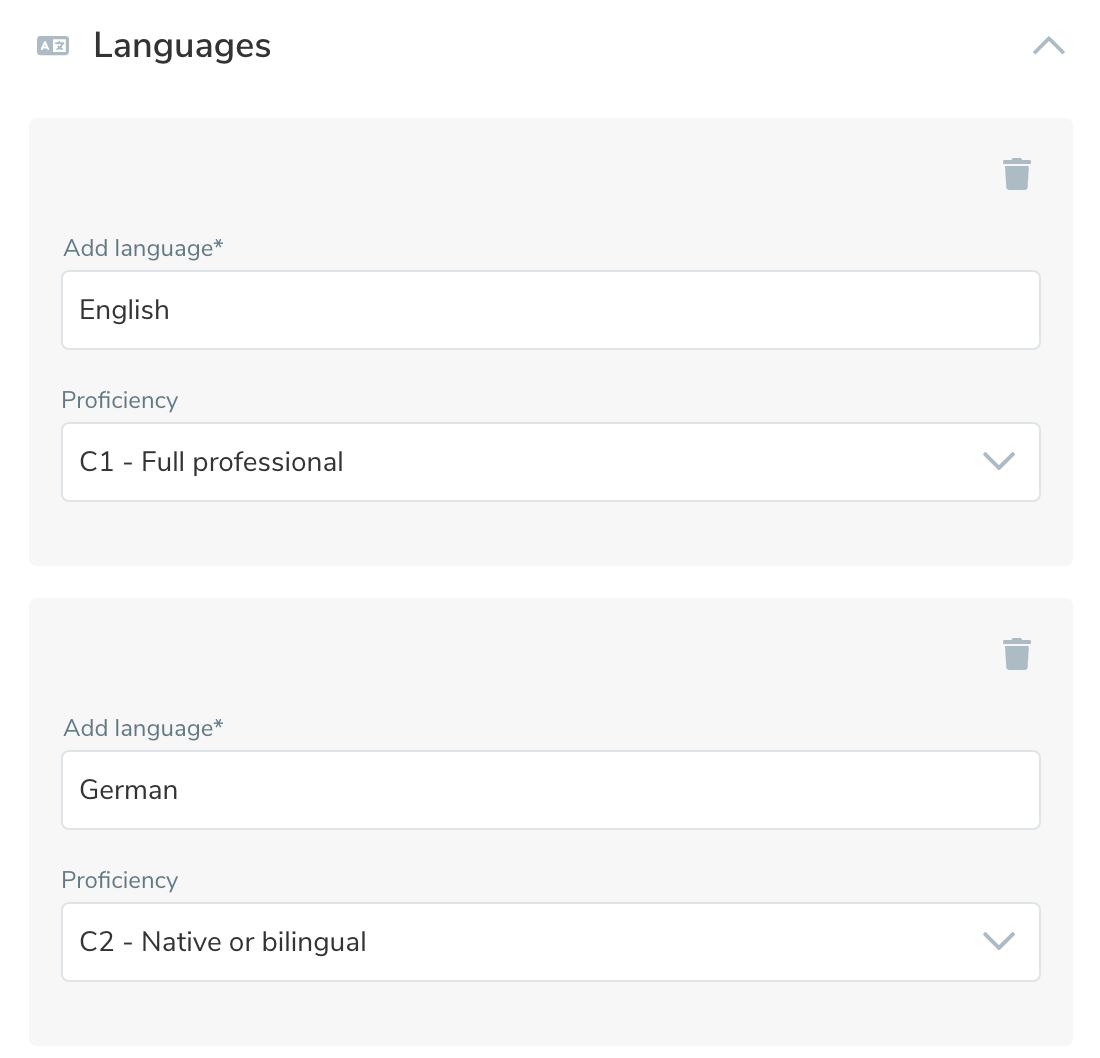Click the arrow on English proficiency dropdown
The height and width of the screenshot is (1058, 1100).
coord(999,461)
